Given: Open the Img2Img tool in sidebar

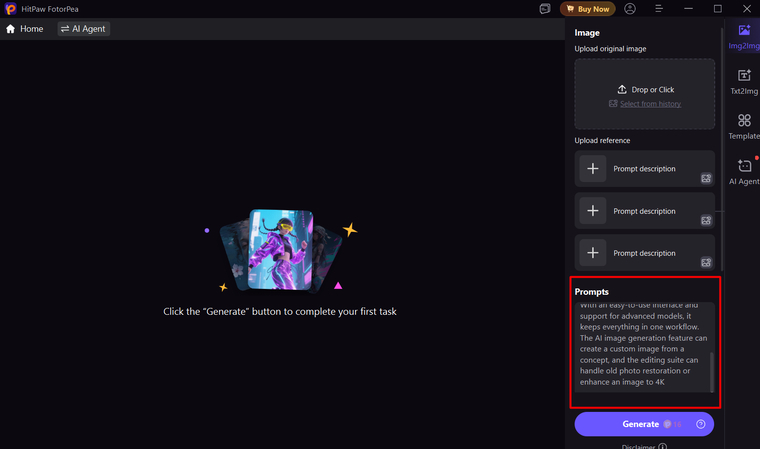Looking at the screenshot, I should [x=744, y=37].
